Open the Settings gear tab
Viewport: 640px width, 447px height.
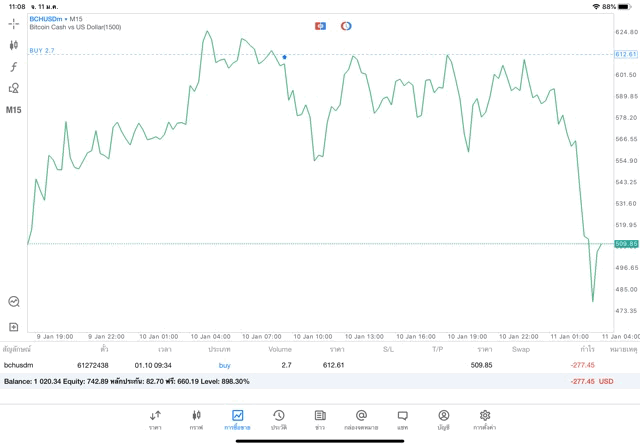484,419
